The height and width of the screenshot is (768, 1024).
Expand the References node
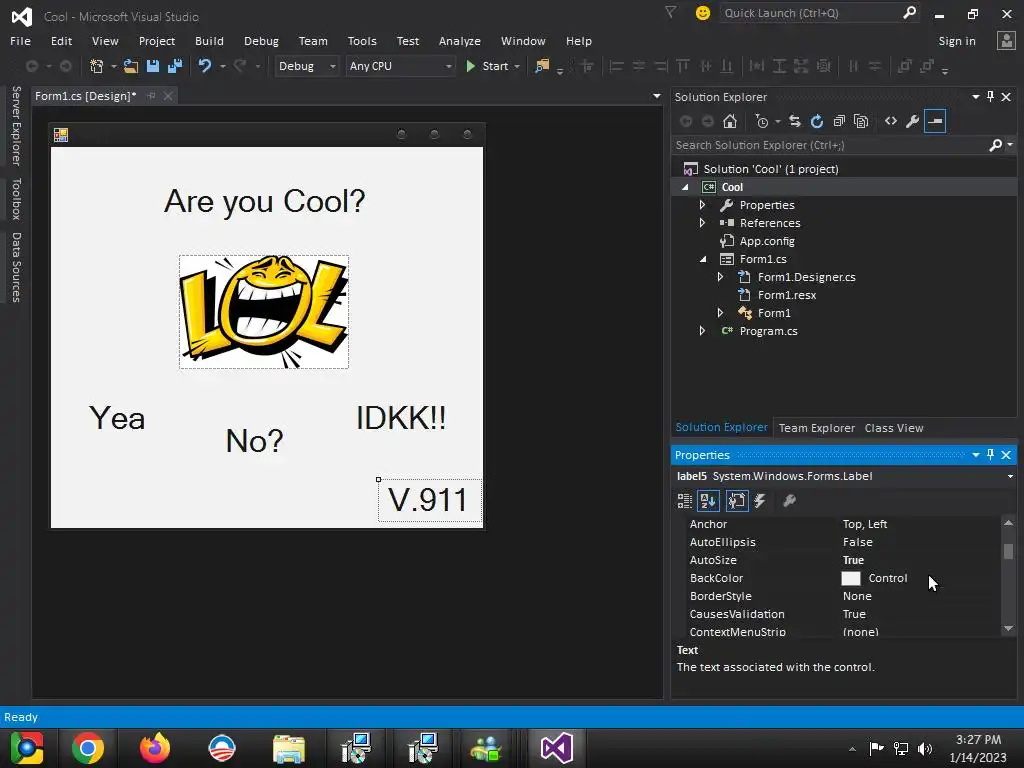(702, 223)
